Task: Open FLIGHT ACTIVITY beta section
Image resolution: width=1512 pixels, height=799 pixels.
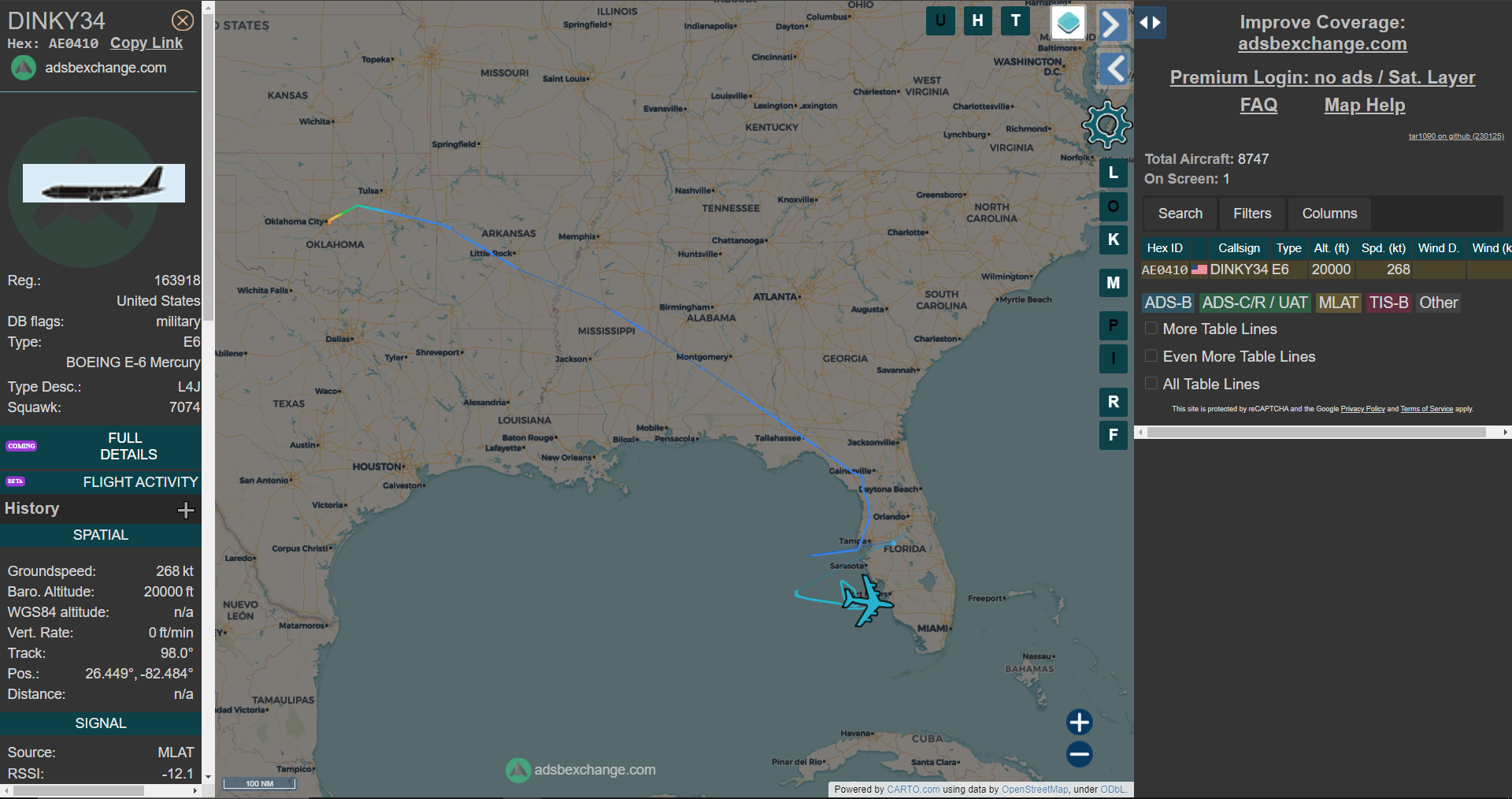Action: point(101,482)
